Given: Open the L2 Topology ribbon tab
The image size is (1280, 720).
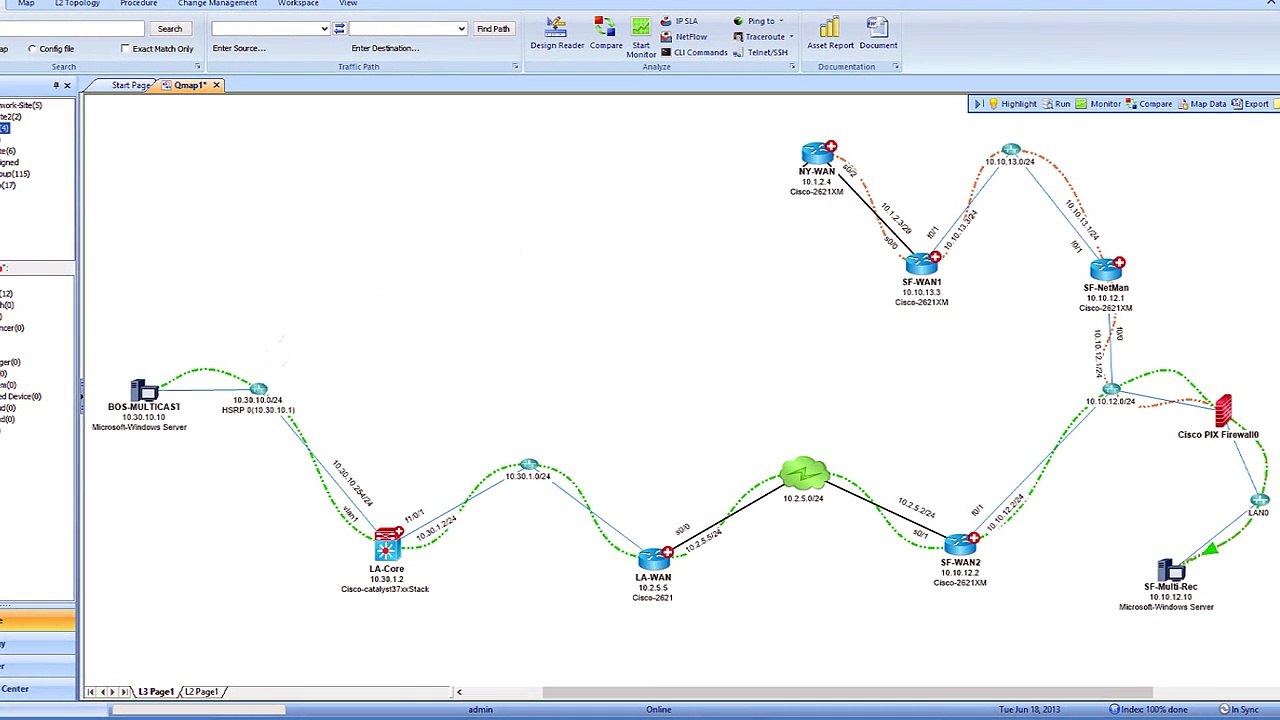Looking at the screenshot, I should 77,4.
